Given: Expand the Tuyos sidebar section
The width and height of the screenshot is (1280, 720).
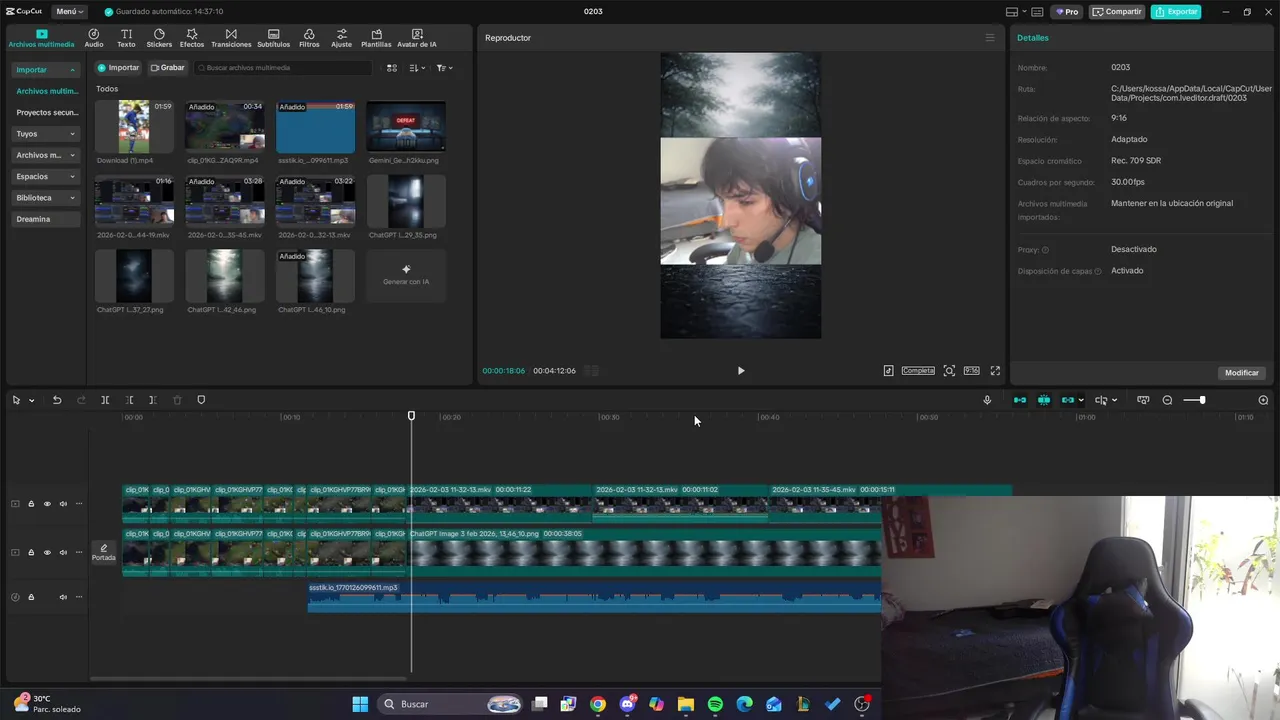Looking at the screenshot, I should coord(46,134).
